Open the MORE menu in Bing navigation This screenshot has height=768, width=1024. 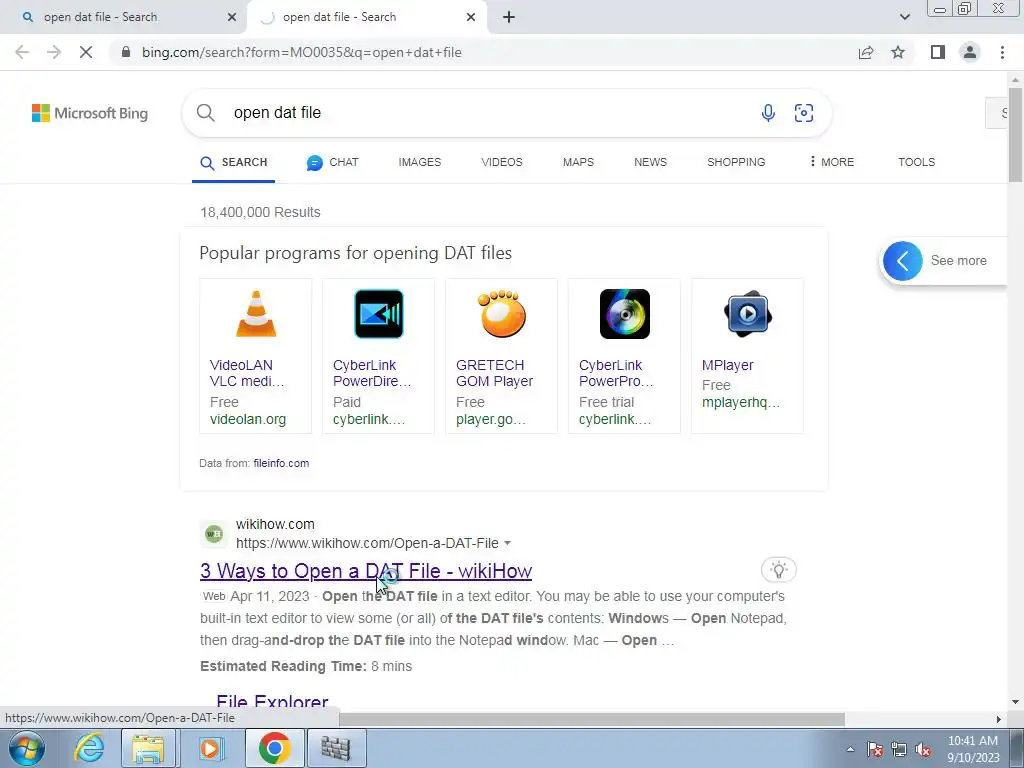831,162
